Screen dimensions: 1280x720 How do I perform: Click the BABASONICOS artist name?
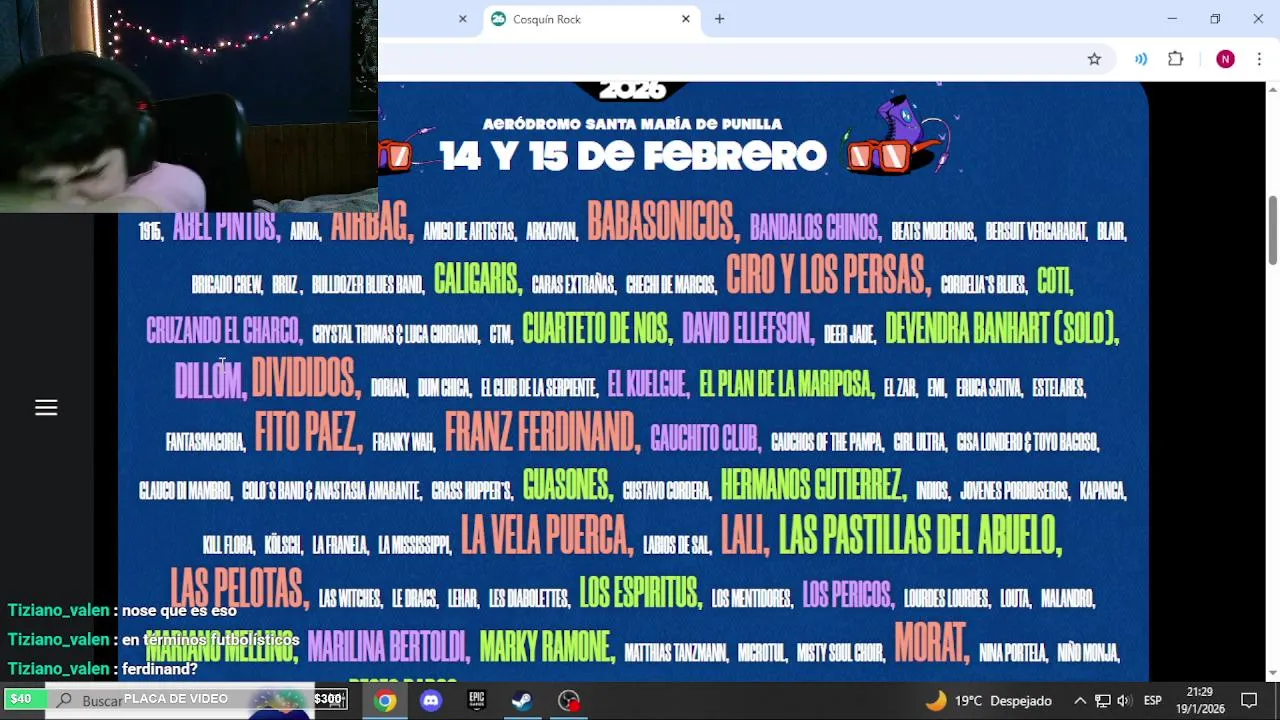coord(663,222)
